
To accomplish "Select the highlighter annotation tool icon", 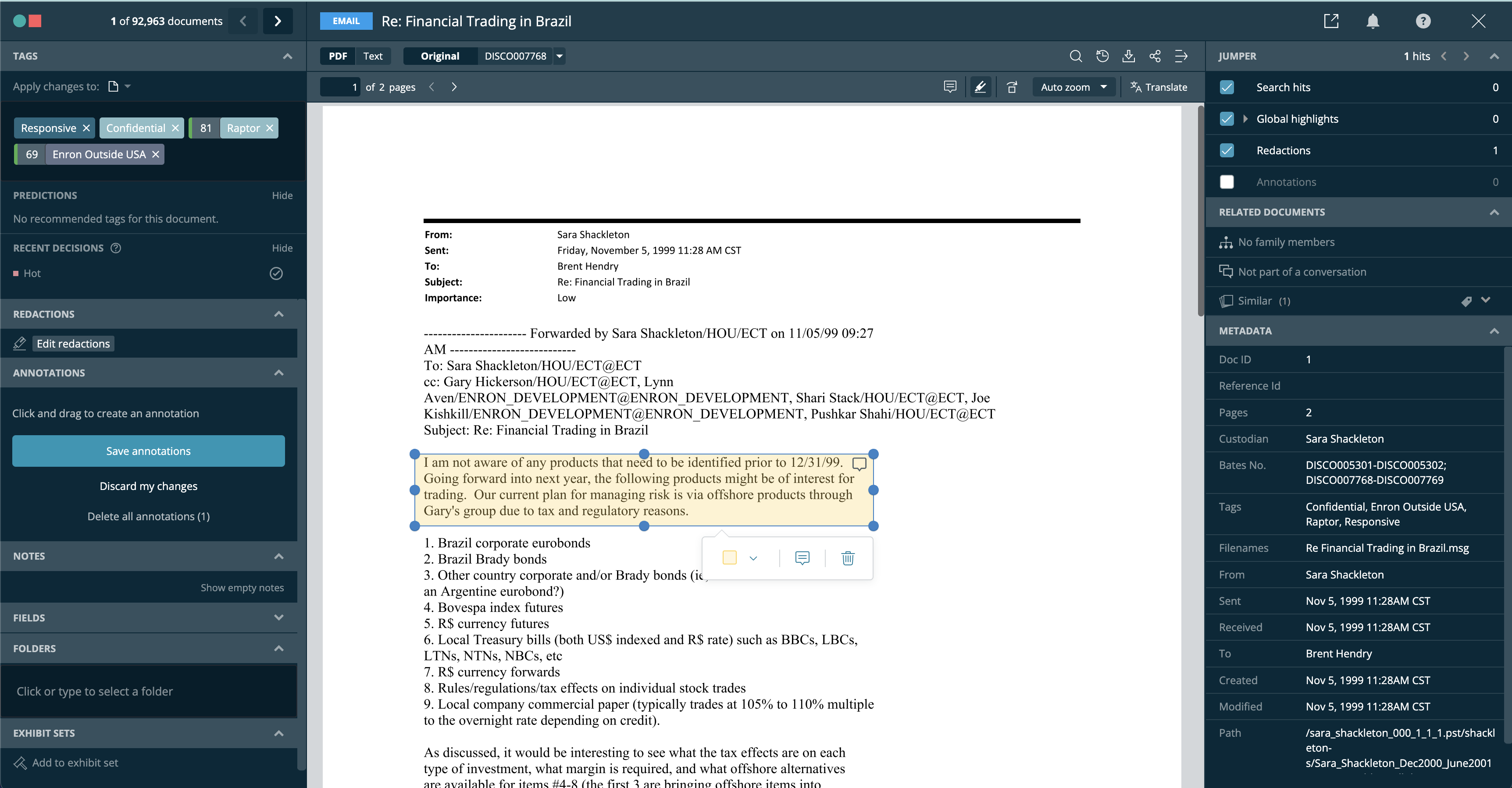I will coord(980,87).
